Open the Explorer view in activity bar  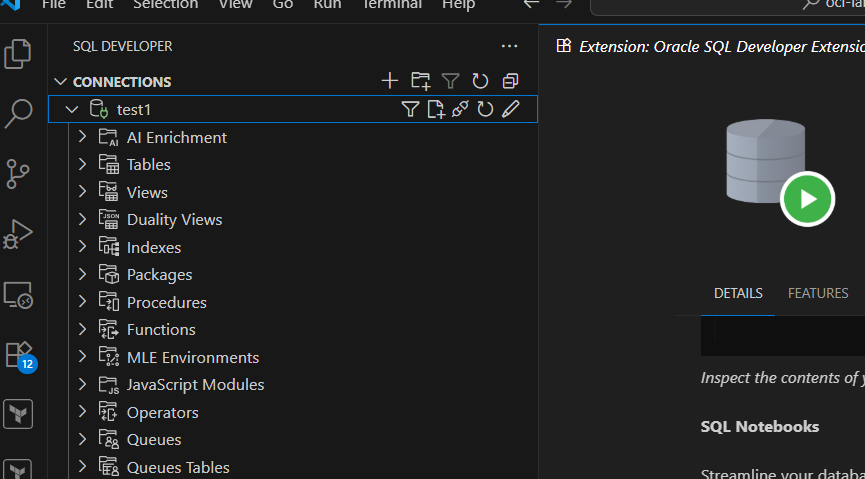[18, 53]
